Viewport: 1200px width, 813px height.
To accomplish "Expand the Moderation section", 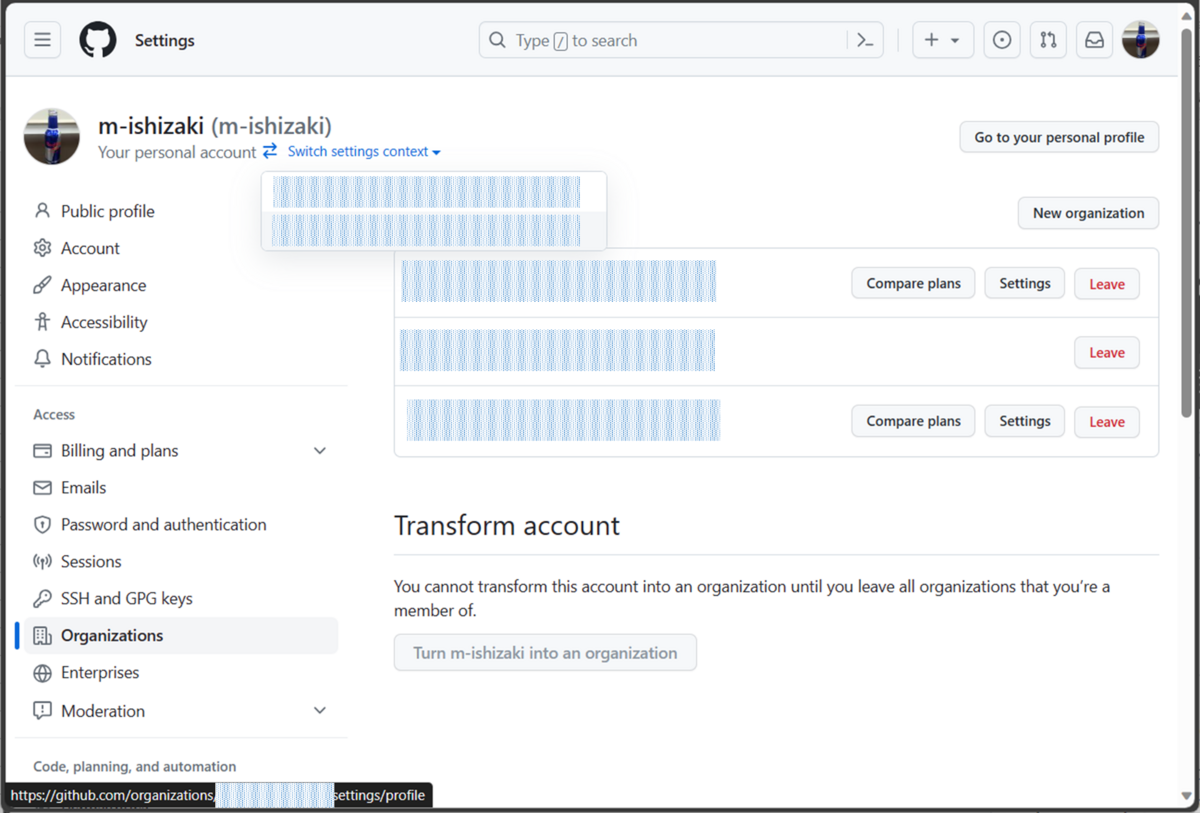I will point(319,710).
